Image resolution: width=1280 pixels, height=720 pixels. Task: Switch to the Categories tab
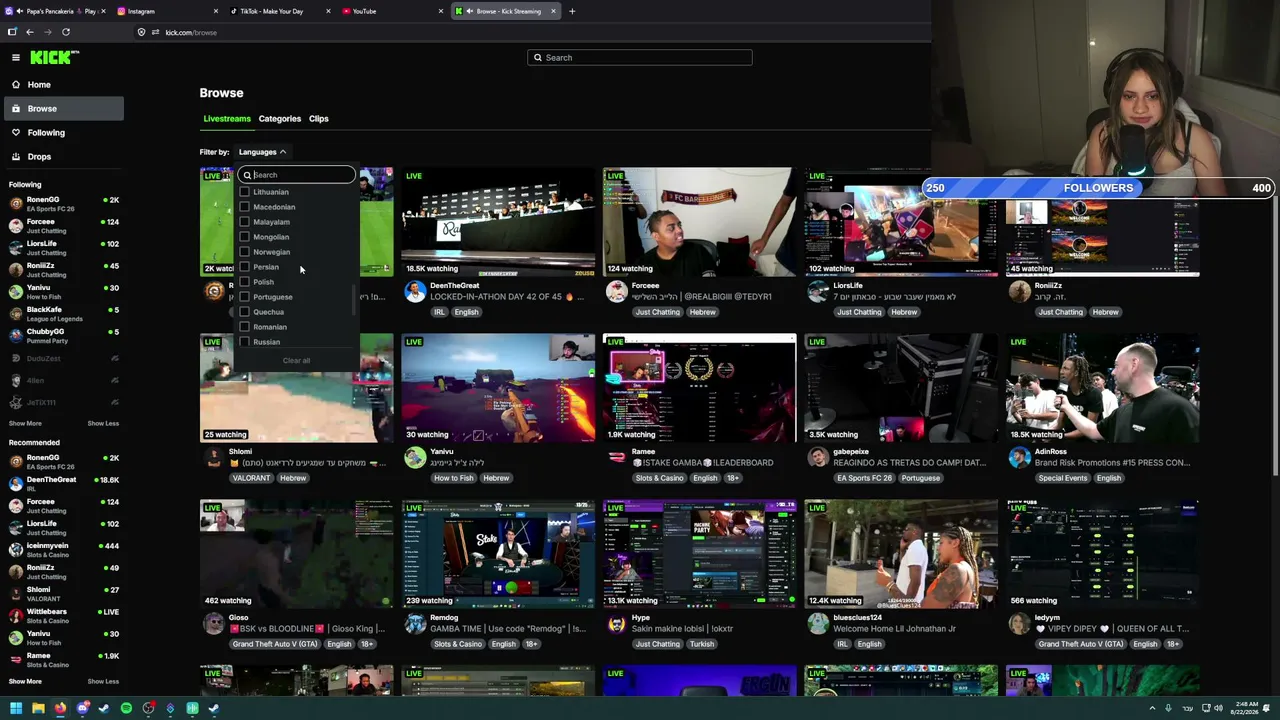pos(280,119)
